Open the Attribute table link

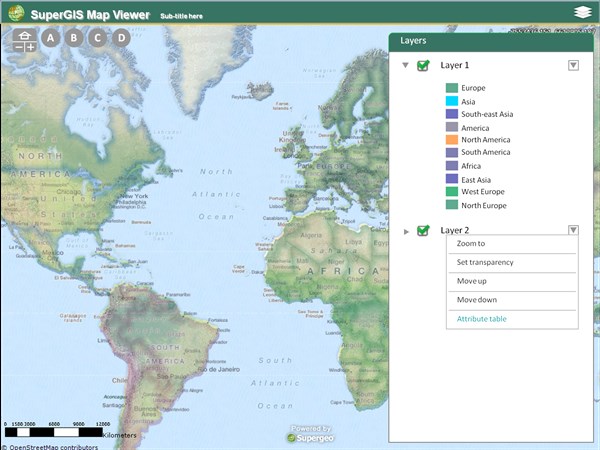[482, 318]
